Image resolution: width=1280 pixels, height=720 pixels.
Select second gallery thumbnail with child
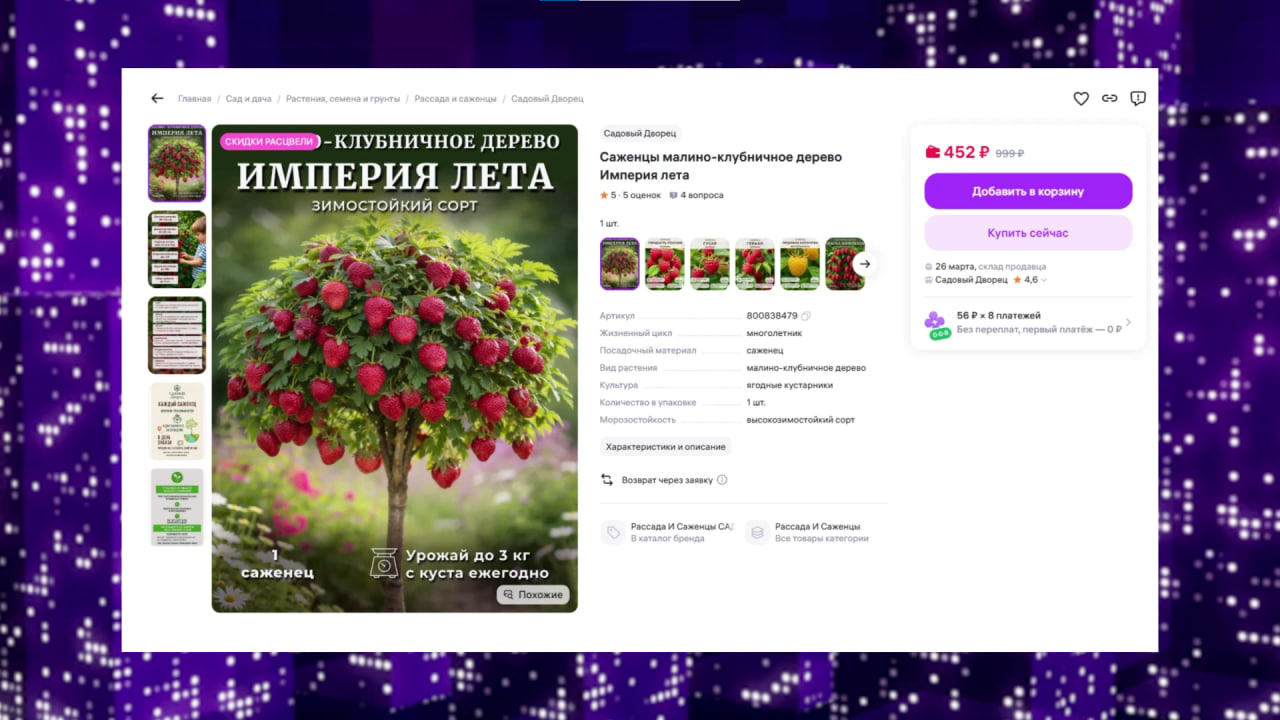click(x=177, y=249)
